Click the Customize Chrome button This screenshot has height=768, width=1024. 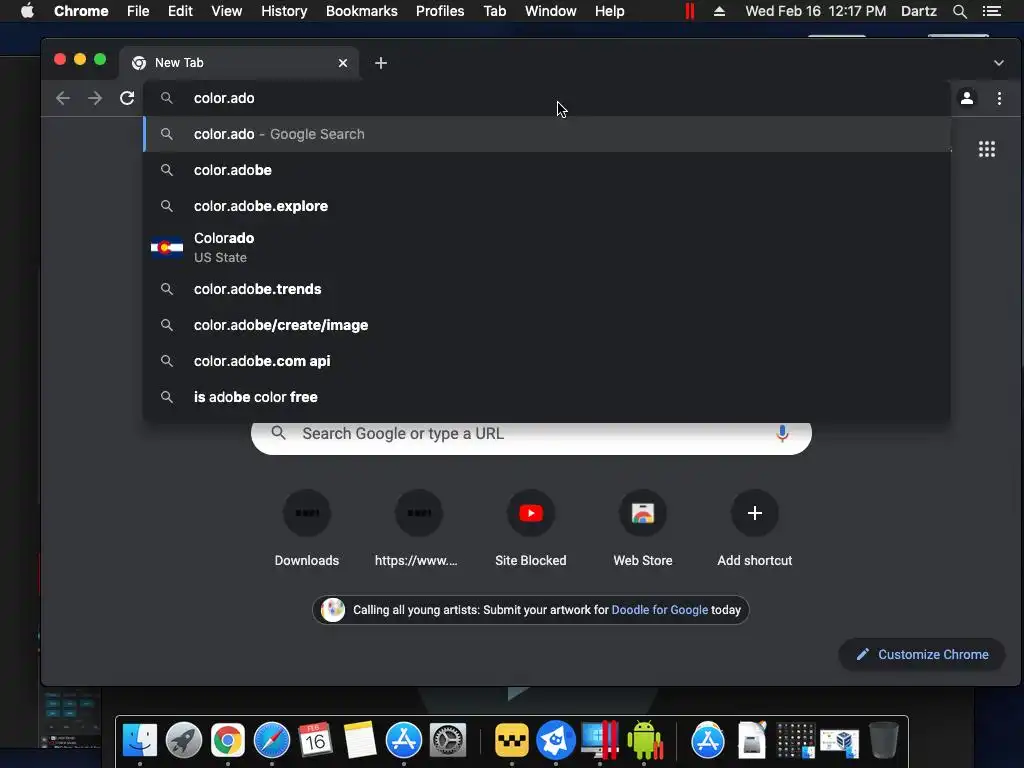tap(921, 654)
